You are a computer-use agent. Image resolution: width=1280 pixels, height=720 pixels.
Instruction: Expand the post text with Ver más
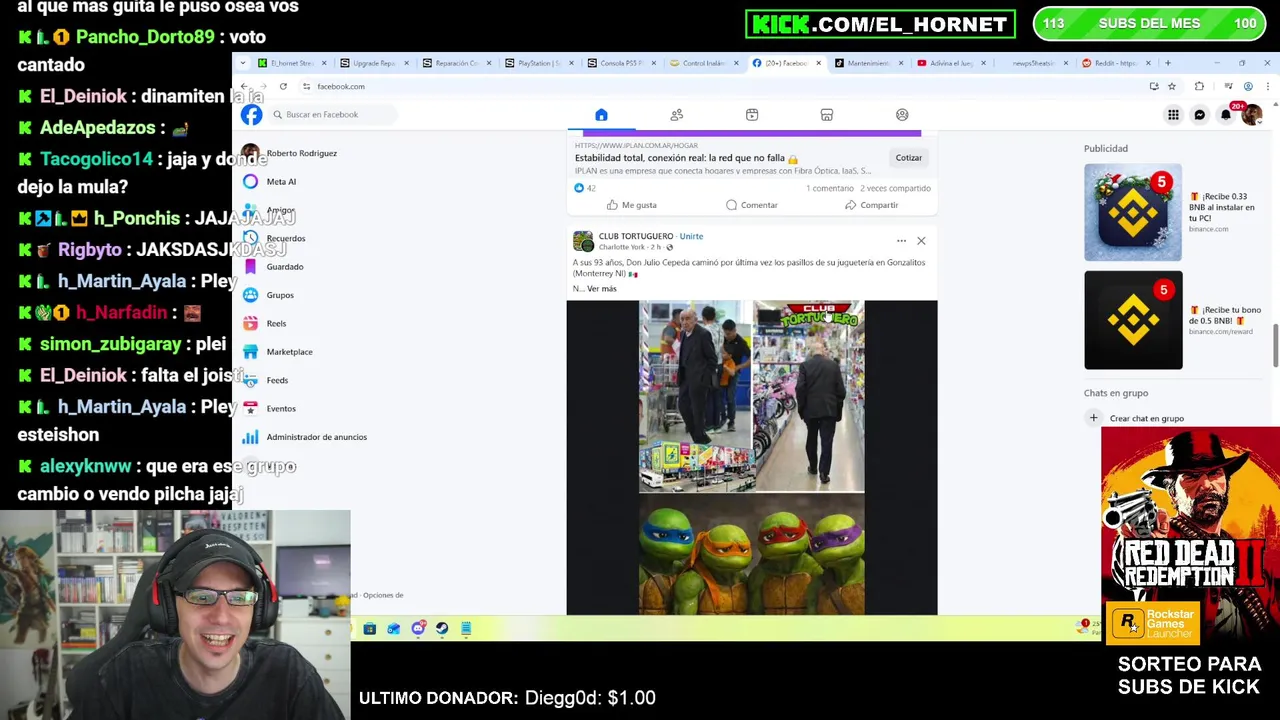click(x=602, y=289)
